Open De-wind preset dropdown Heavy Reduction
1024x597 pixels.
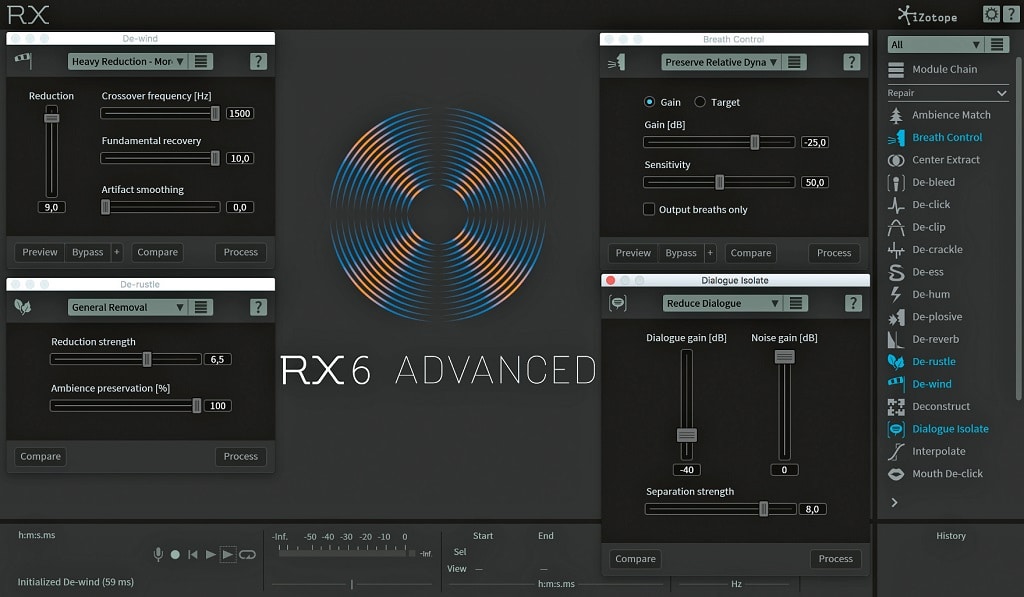pos(127,61)
